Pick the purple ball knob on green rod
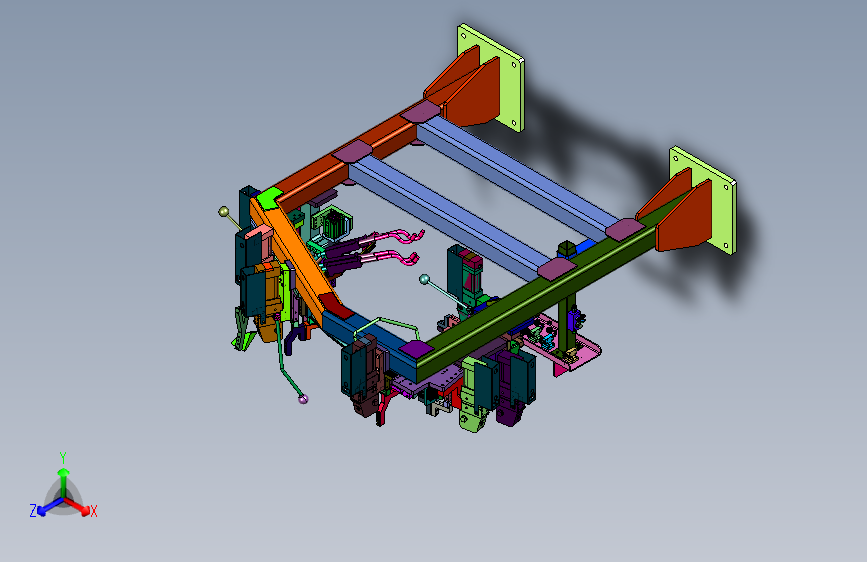This screenshot has height=562, width=867. pos(303,399)
